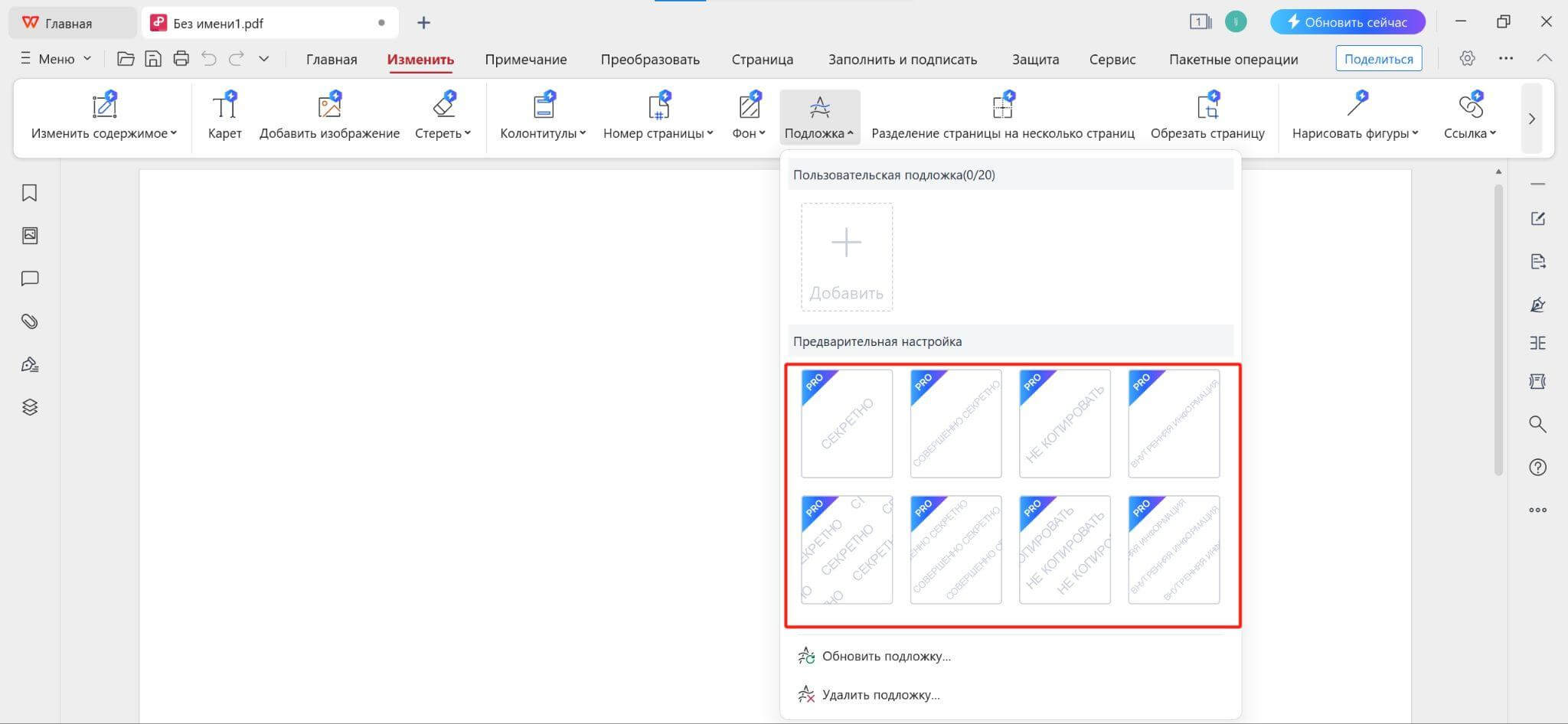Open Help via the question mark icon

click(x=1538, y=467)
